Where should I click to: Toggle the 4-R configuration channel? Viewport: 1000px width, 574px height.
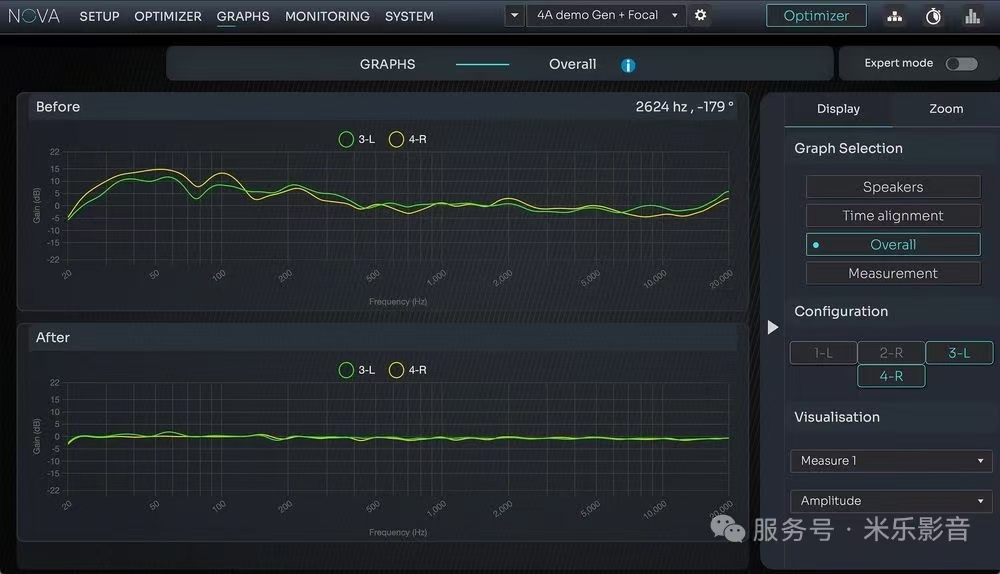pyautogui.click(x=891, y=376)
